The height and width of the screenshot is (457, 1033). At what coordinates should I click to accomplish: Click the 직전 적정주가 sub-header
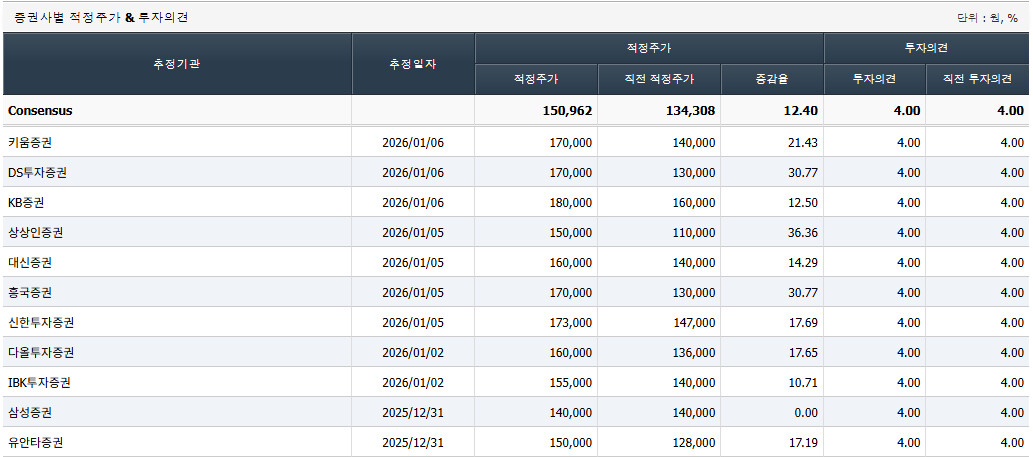659,80
